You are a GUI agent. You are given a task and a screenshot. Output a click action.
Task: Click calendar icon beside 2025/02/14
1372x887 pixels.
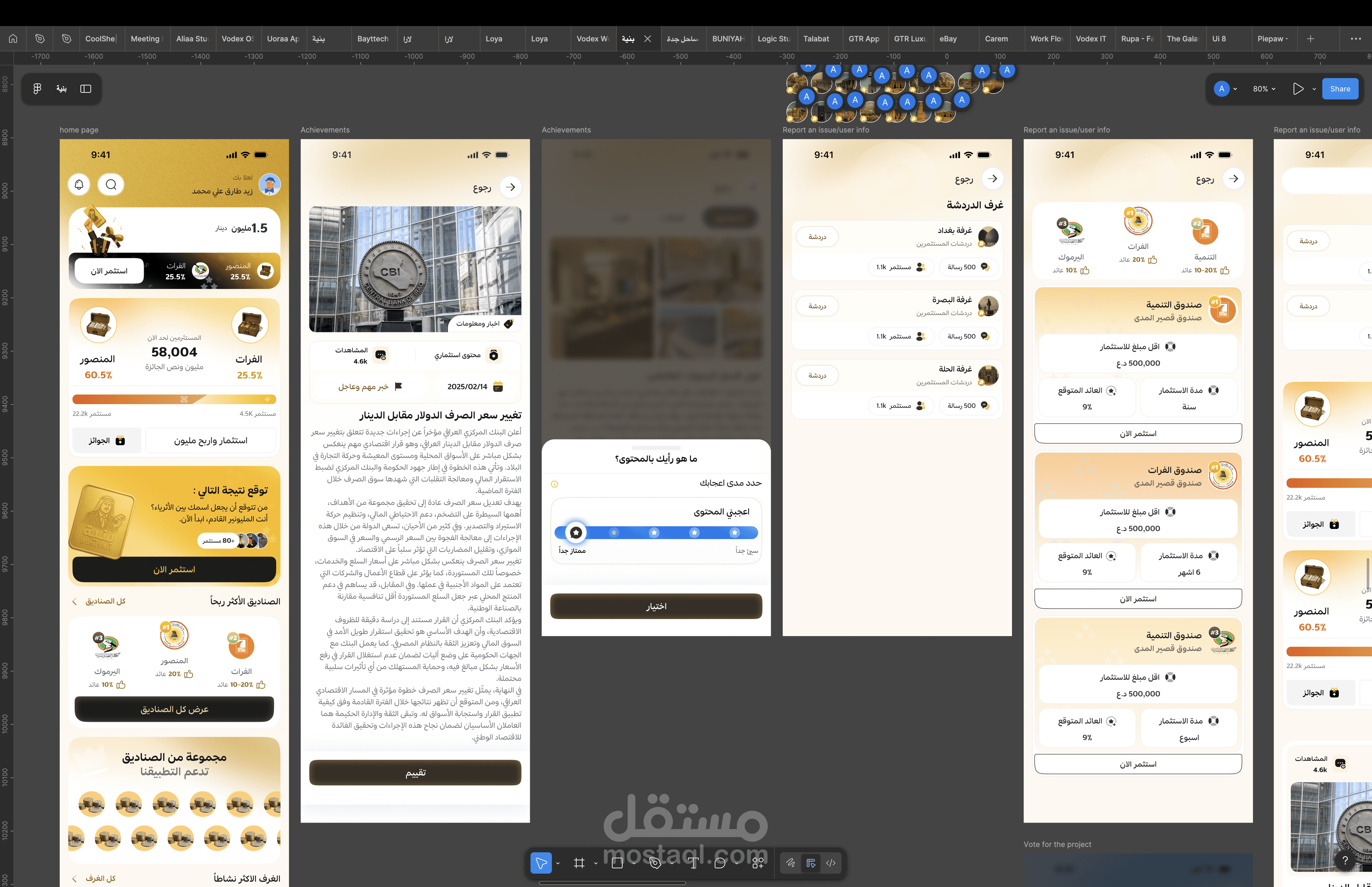[498, 386]
